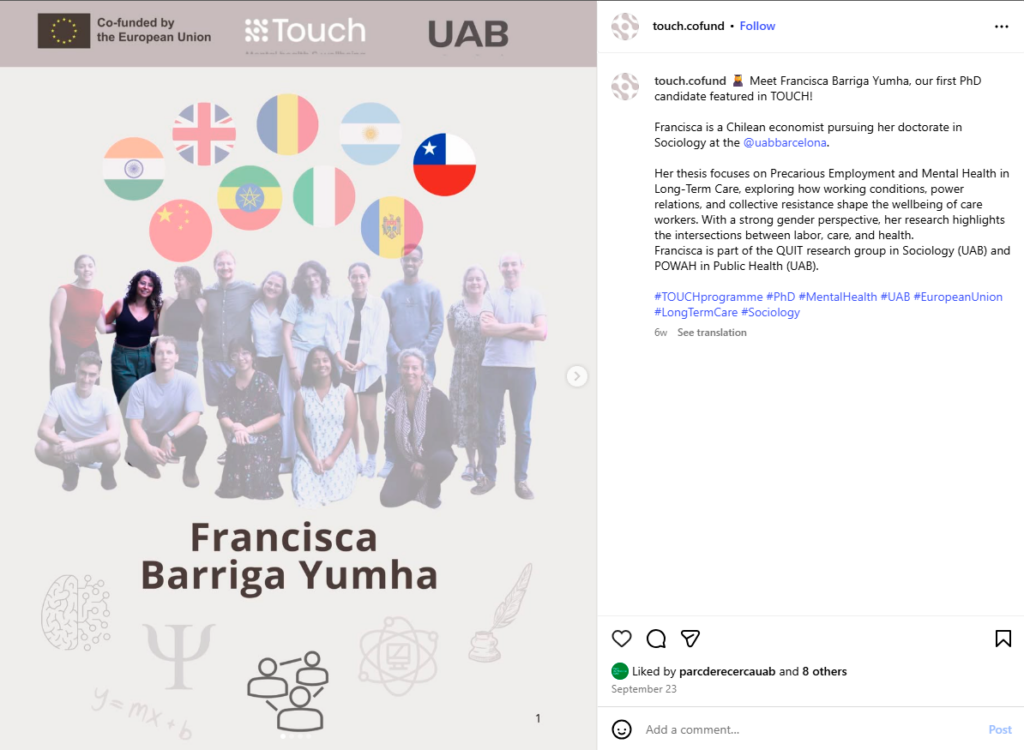Click the comment speech bubble icon
The image size is (1024, 750).
click(x=656, y=638)
